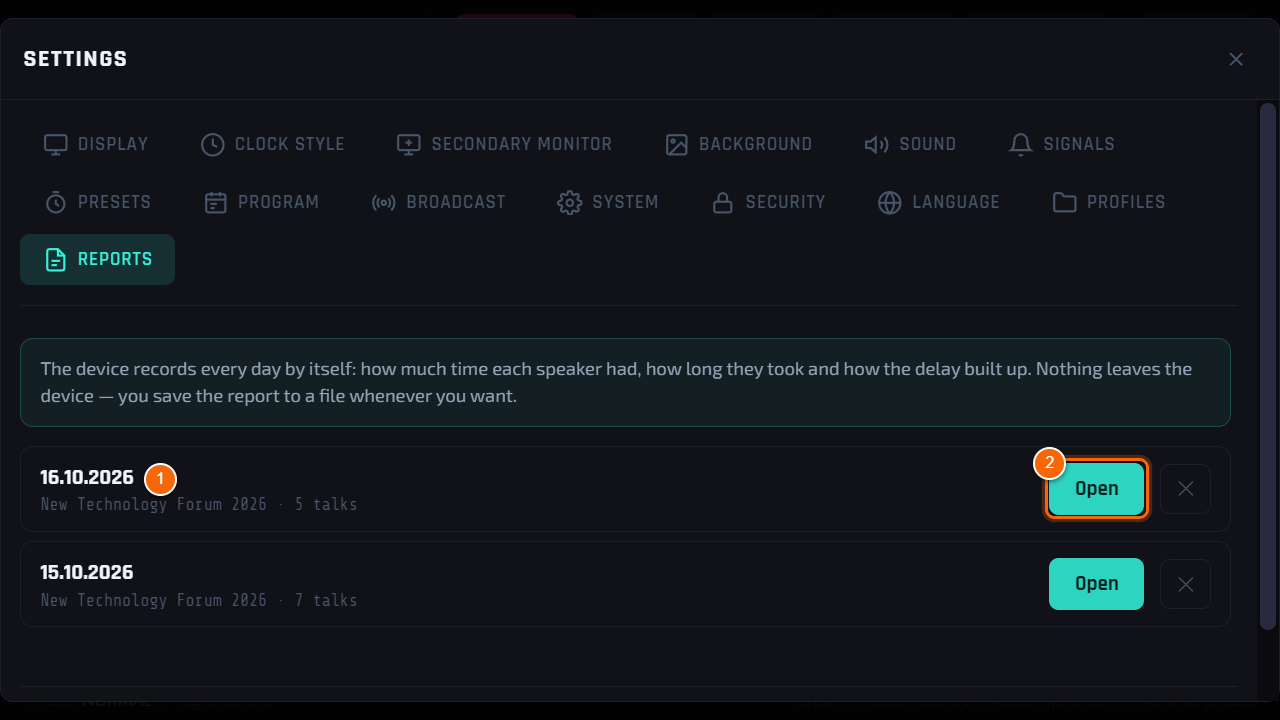Close the Settings dialog

pyautogui.click(x=1236, y=59)
